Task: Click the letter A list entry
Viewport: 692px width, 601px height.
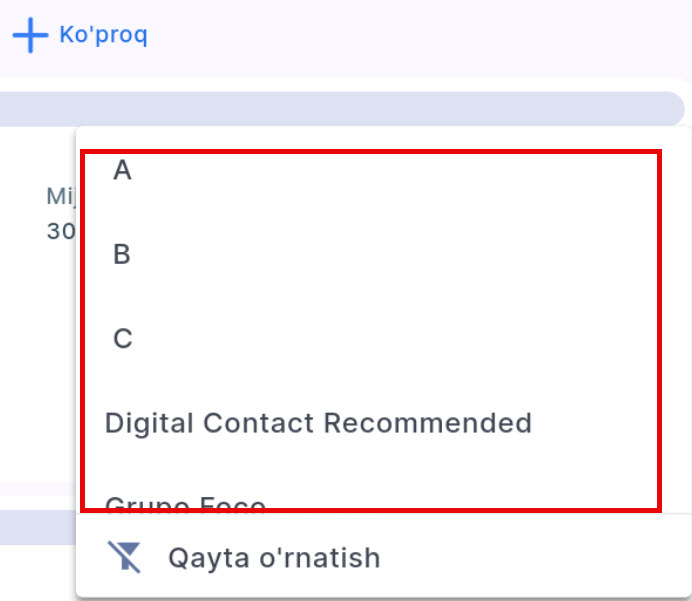Action: tap(122, 171)
